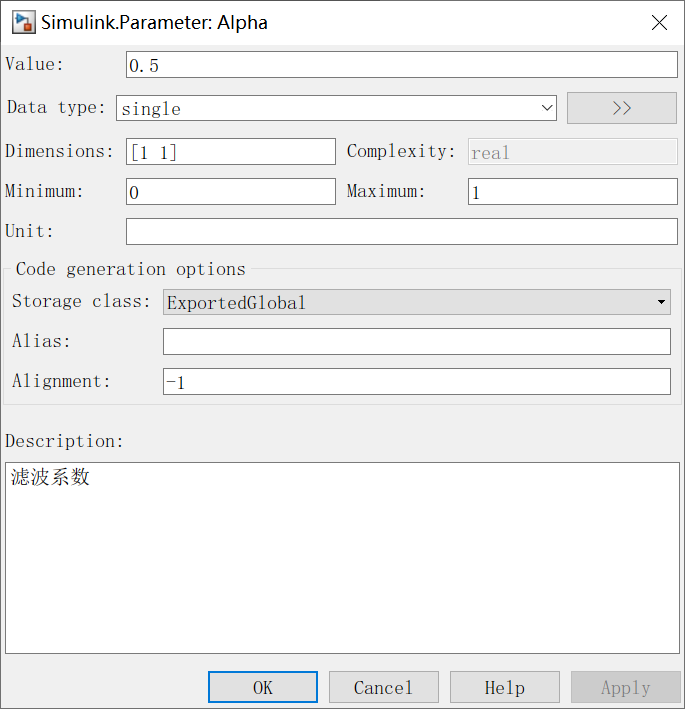Image resolution: width=685 pixels, height=709 pixels.
Task: Close the Simulink.Parameter dialog
Action: coord(659,22)
